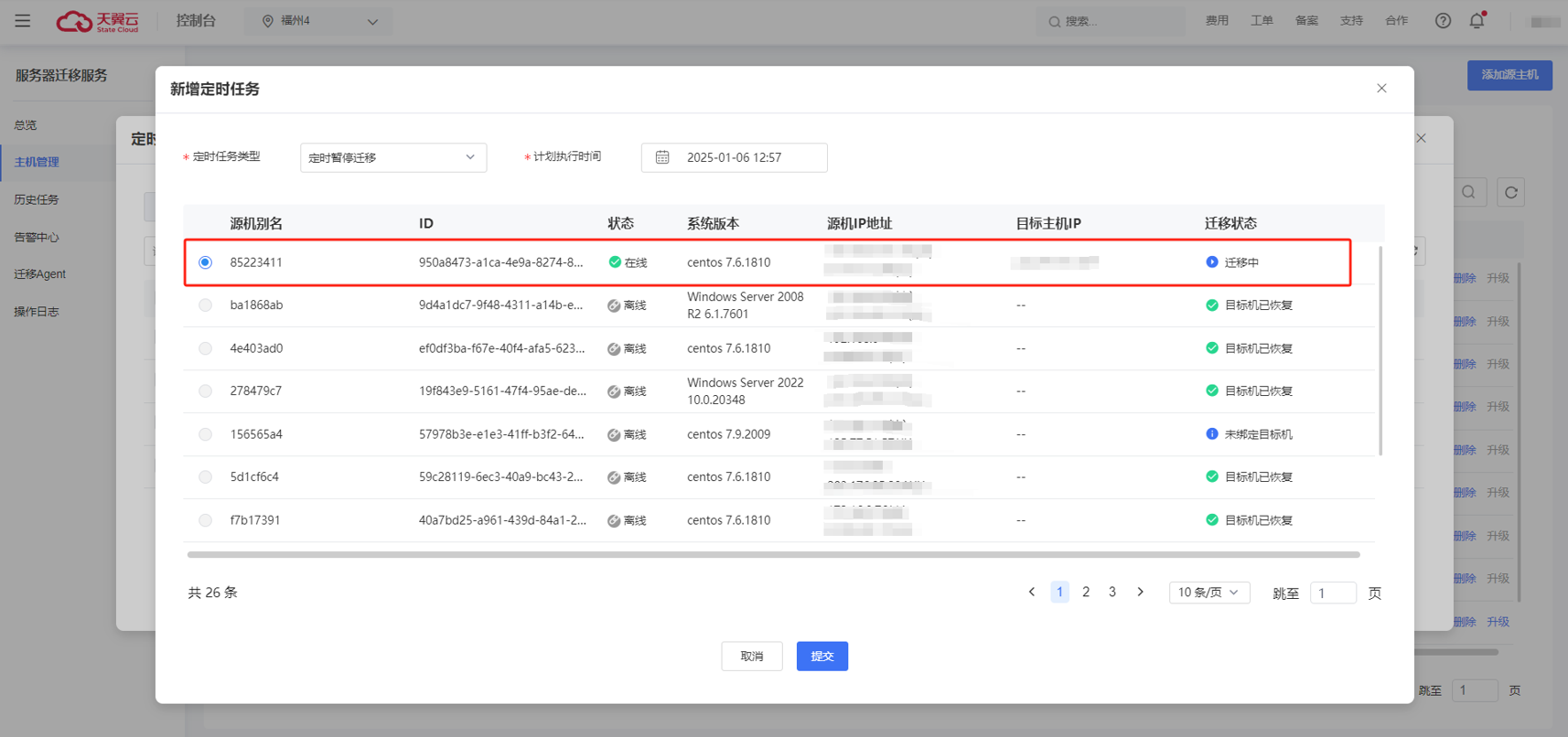This screenshot has height=737, width=1568.
Task: Open 迁移Agent in the sidebar
Action: [39, 274]
